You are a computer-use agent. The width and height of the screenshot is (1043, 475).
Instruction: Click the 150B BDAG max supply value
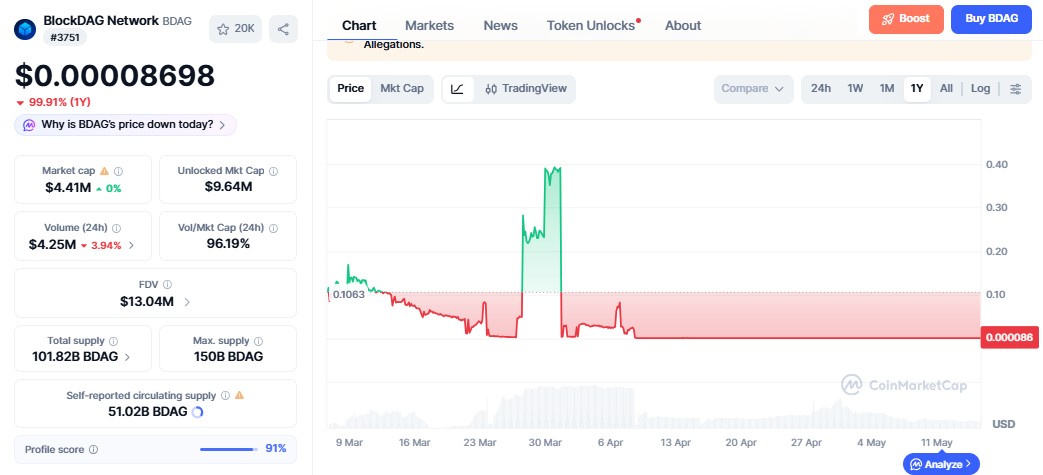pos(228,357)
